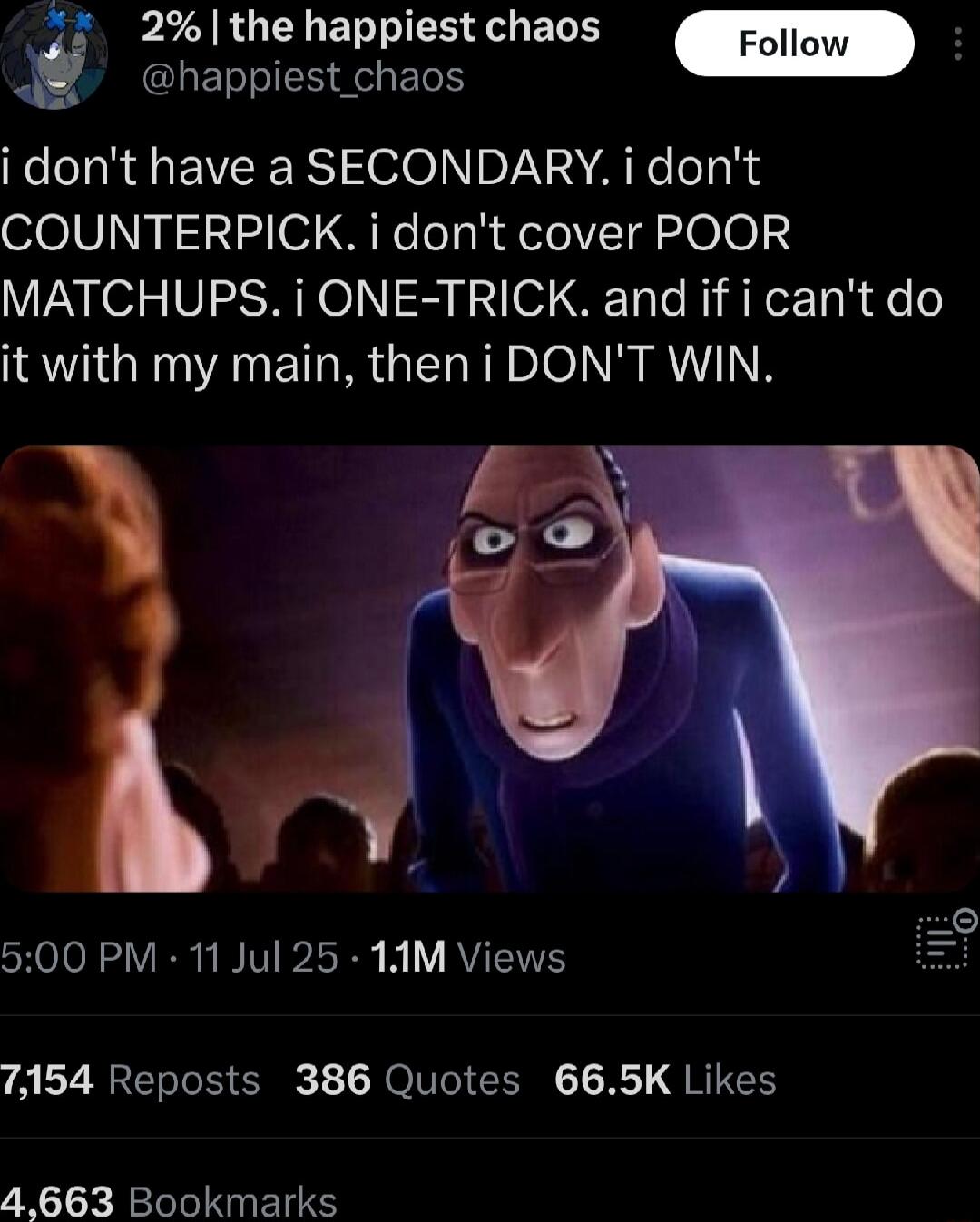Click the Likes label
980x1222 pixels.
click(730, 1080)
